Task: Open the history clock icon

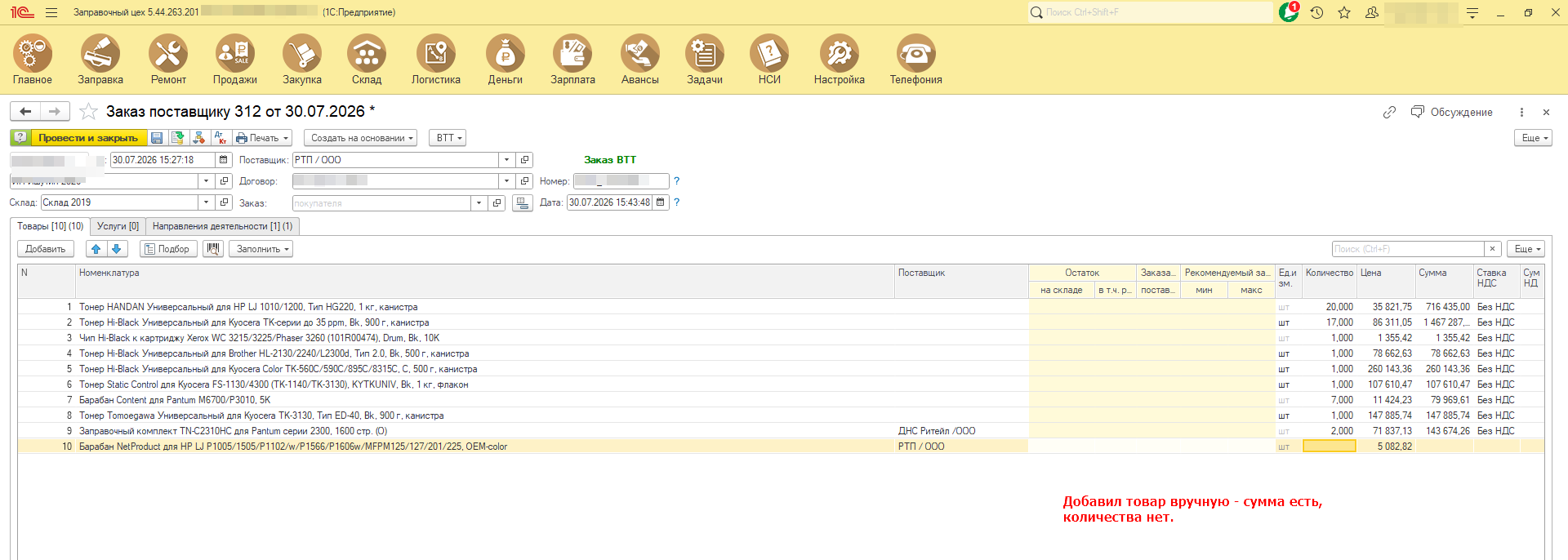Action: tap(1316, 12)
